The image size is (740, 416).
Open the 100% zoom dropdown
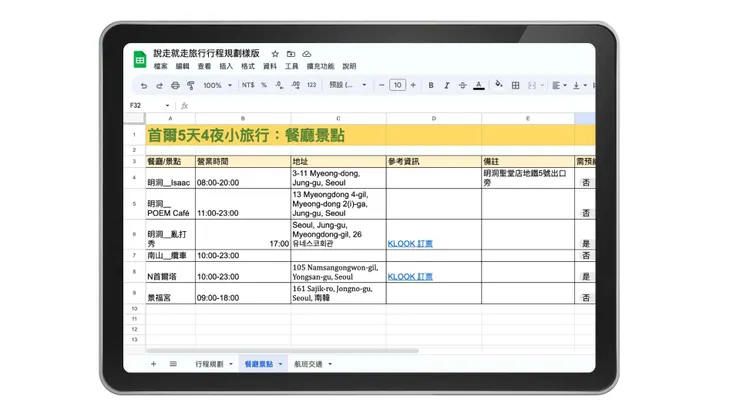click(217, 85)
